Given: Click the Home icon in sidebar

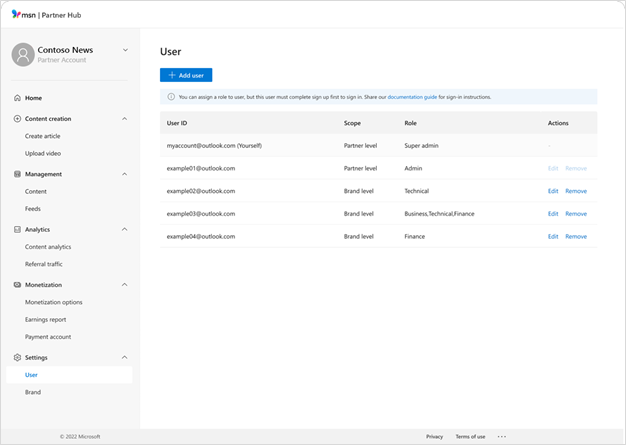Looking at the screenshot, I should [17, 98].
